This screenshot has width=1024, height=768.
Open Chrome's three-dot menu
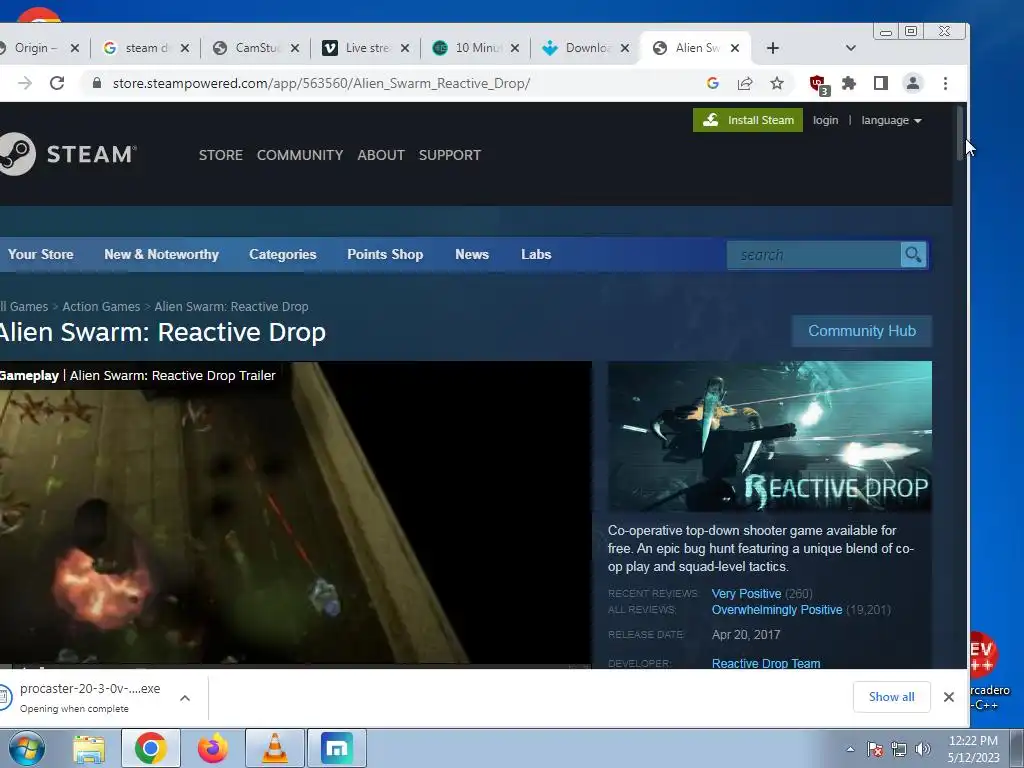945,83
